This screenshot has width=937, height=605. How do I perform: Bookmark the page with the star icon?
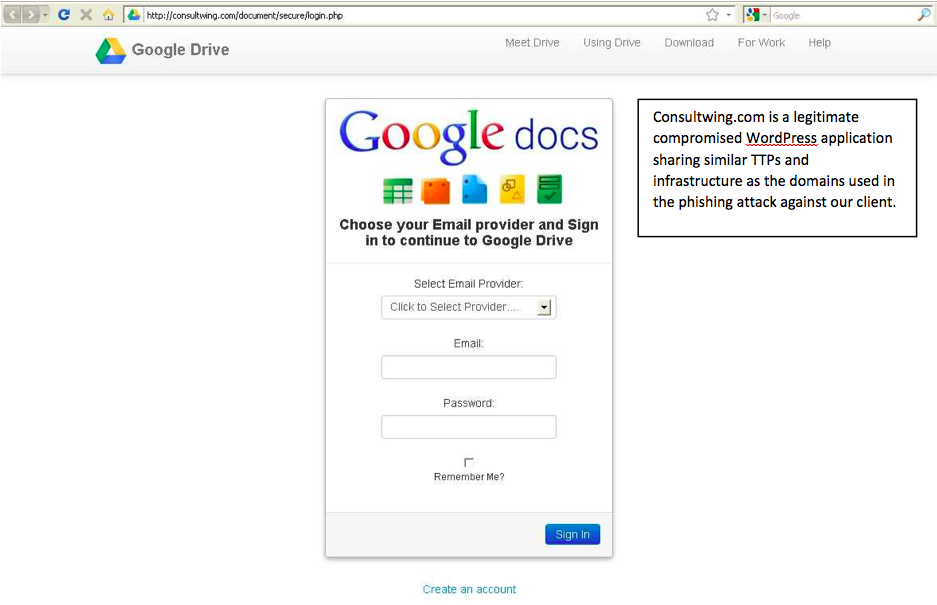[x=712, y=15]
